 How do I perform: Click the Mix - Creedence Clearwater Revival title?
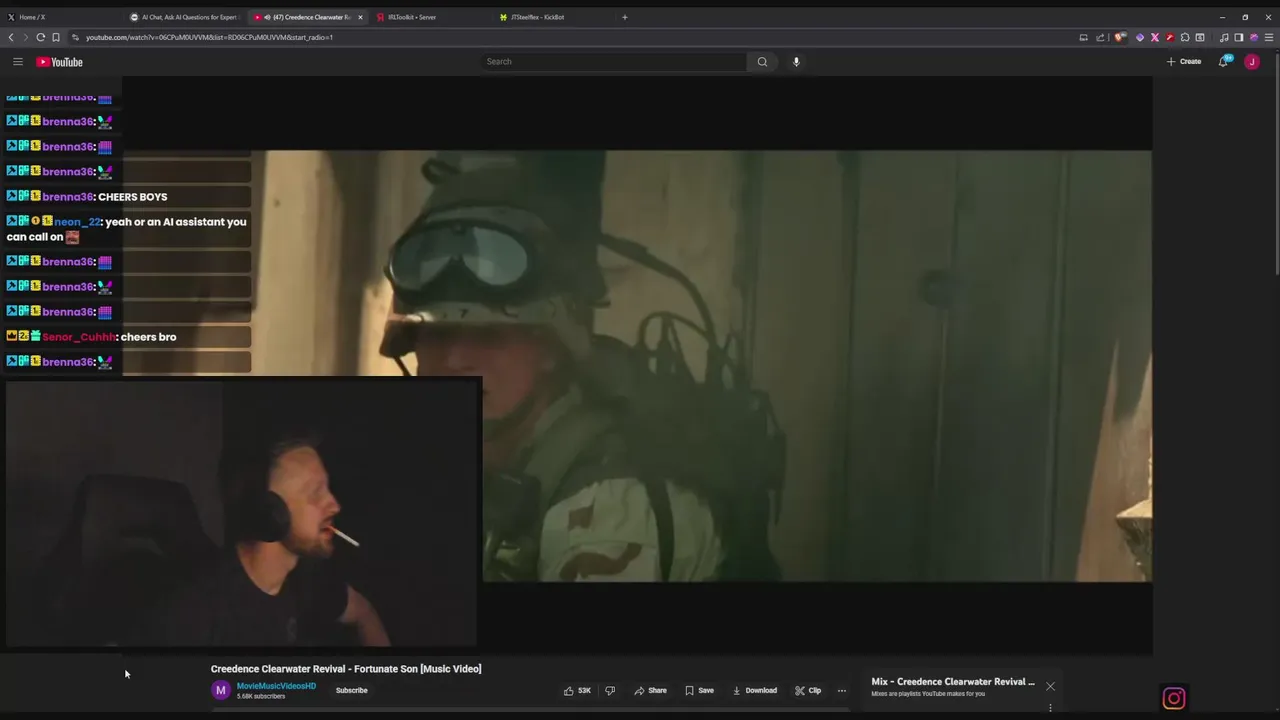pyautogui.click(x=953, y=682)
